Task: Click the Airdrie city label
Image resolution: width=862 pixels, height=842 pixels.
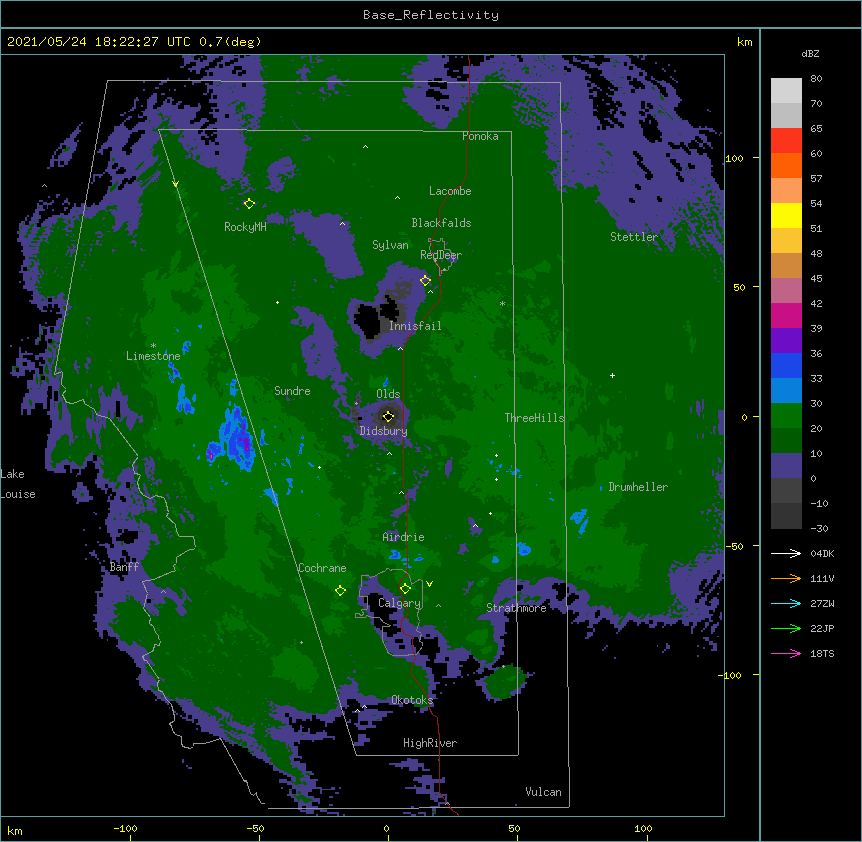Action: point(404,537)
